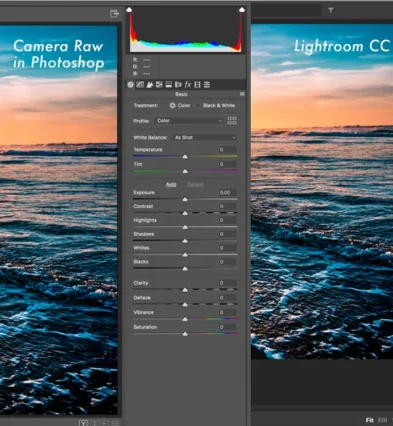393x426 pixels.
Task: Click the Exposure slider handle
Action: pos(185,199)
